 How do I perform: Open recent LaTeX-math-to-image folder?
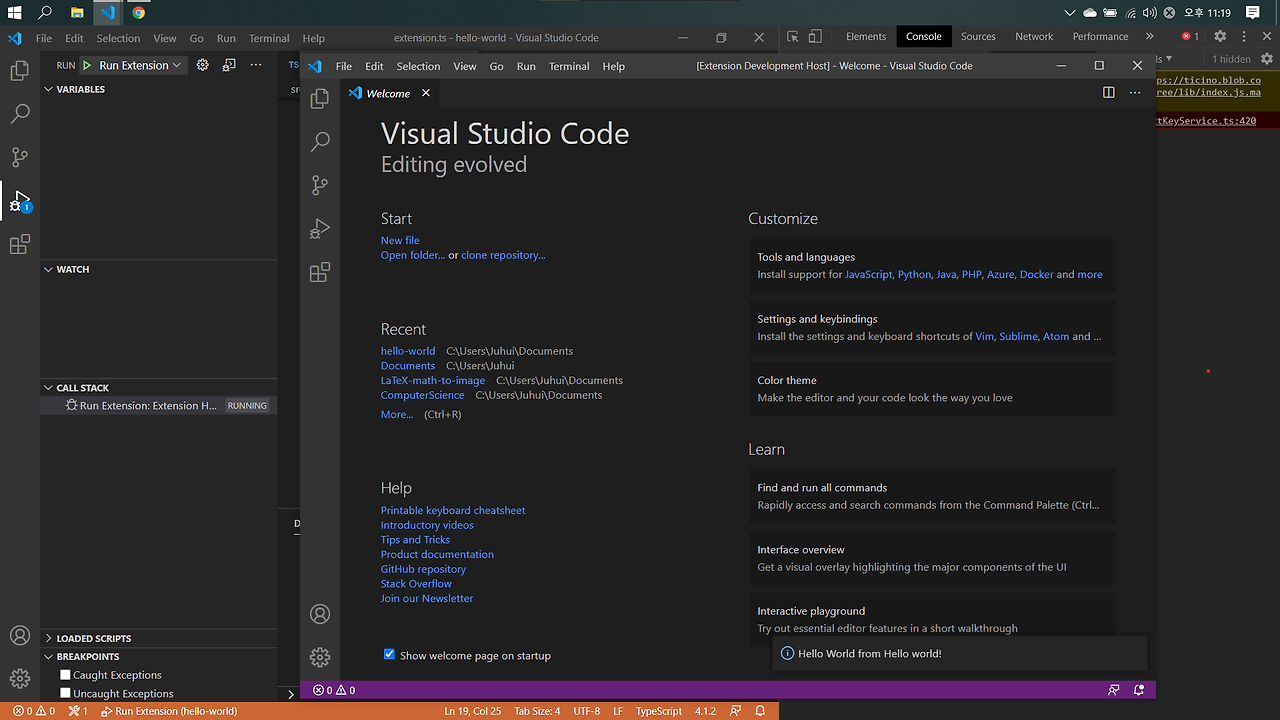click(433, 380)
